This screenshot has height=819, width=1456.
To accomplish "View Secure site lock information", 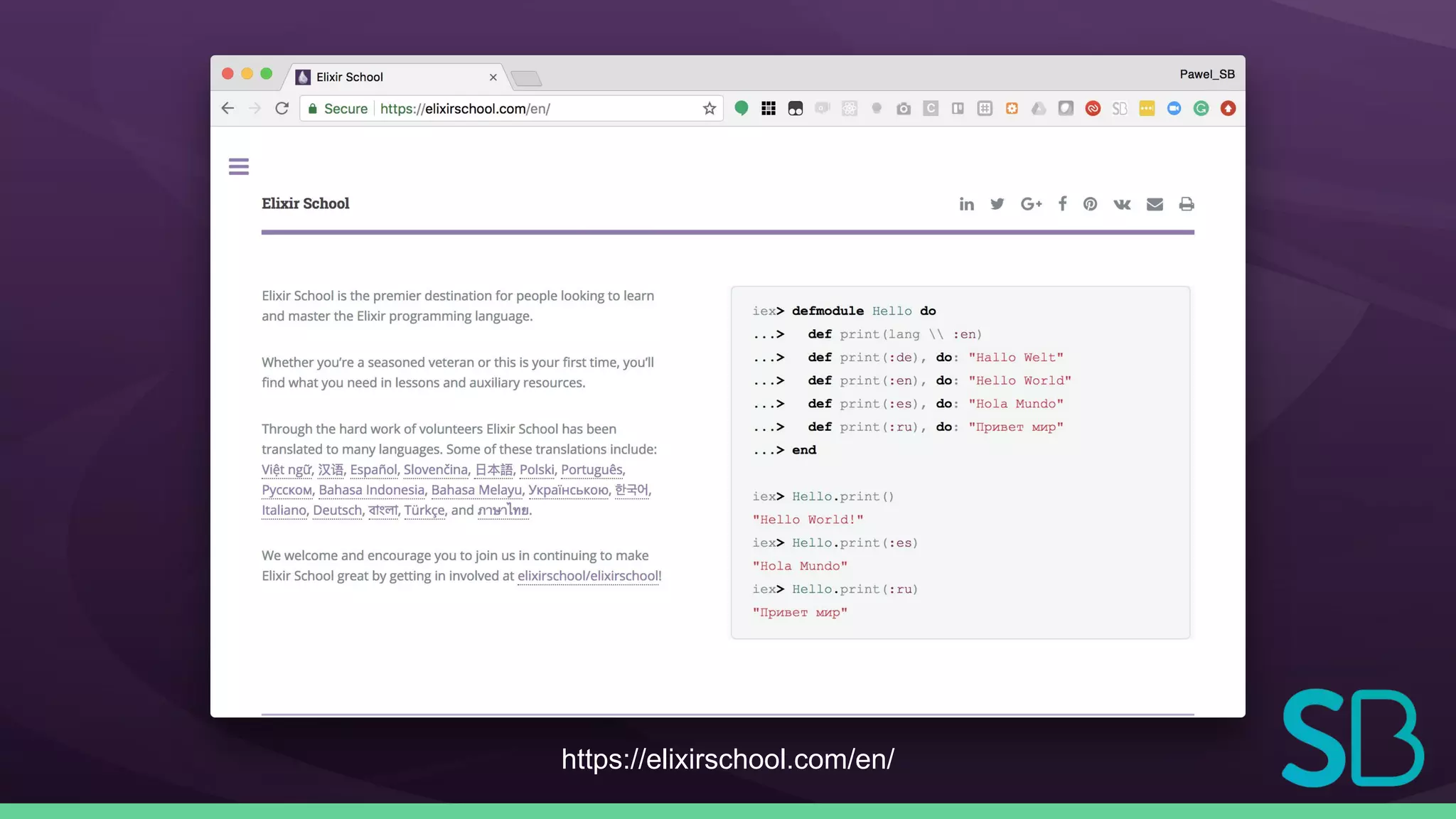I will [x=338, y=108].
